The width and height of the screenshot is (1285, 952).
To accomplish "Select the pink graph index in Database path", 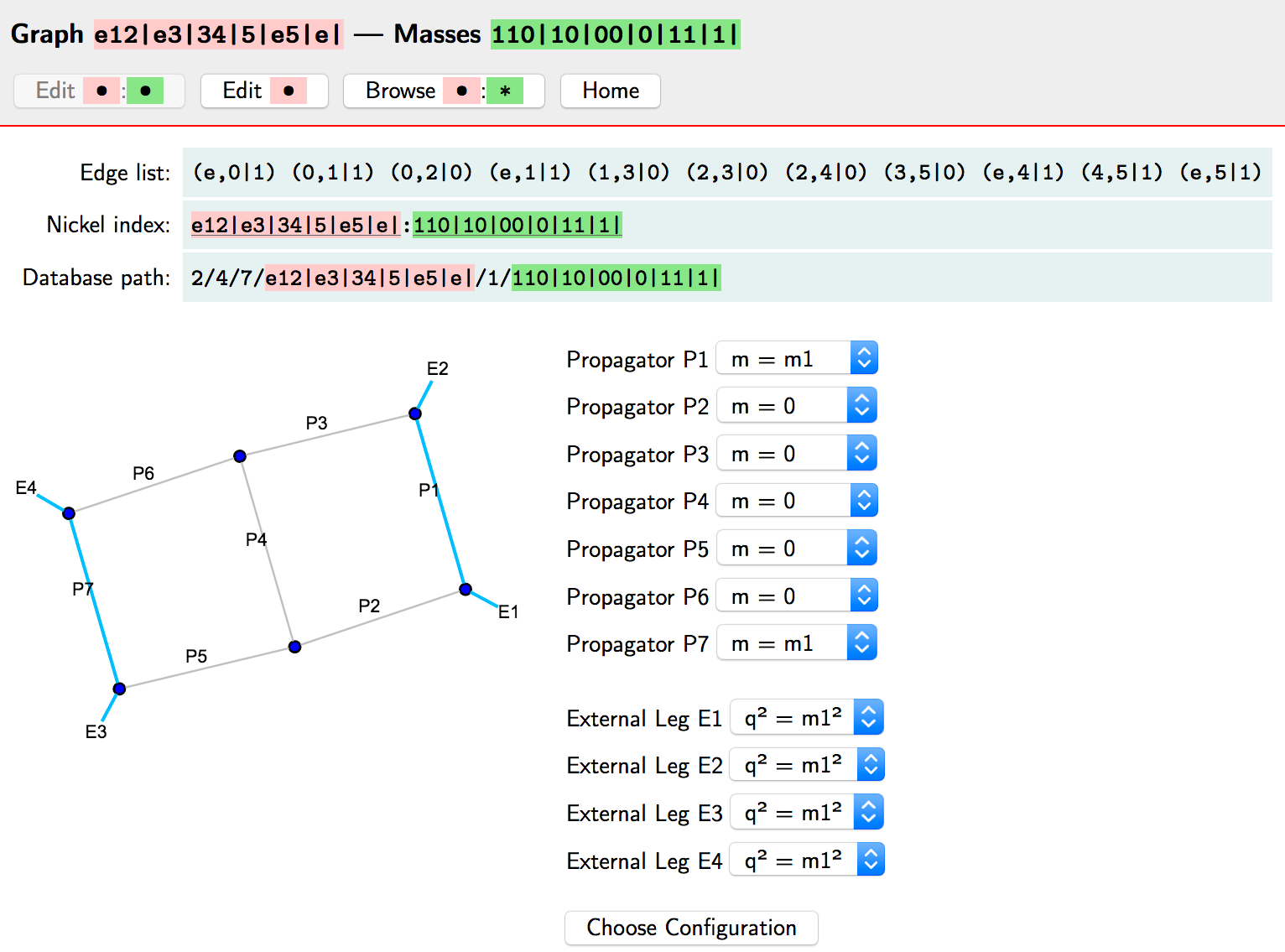I will [370, 278].
